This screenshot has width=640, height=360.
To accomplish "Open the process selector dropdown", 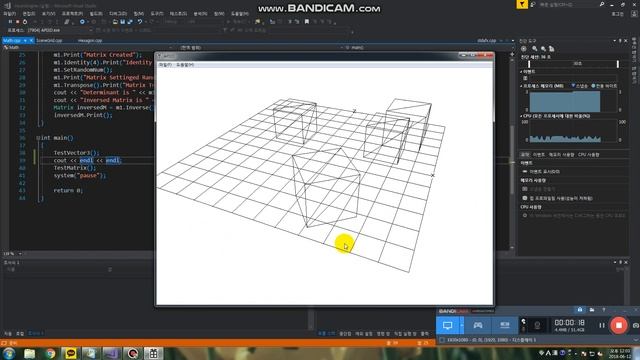I will coord(91,30).
